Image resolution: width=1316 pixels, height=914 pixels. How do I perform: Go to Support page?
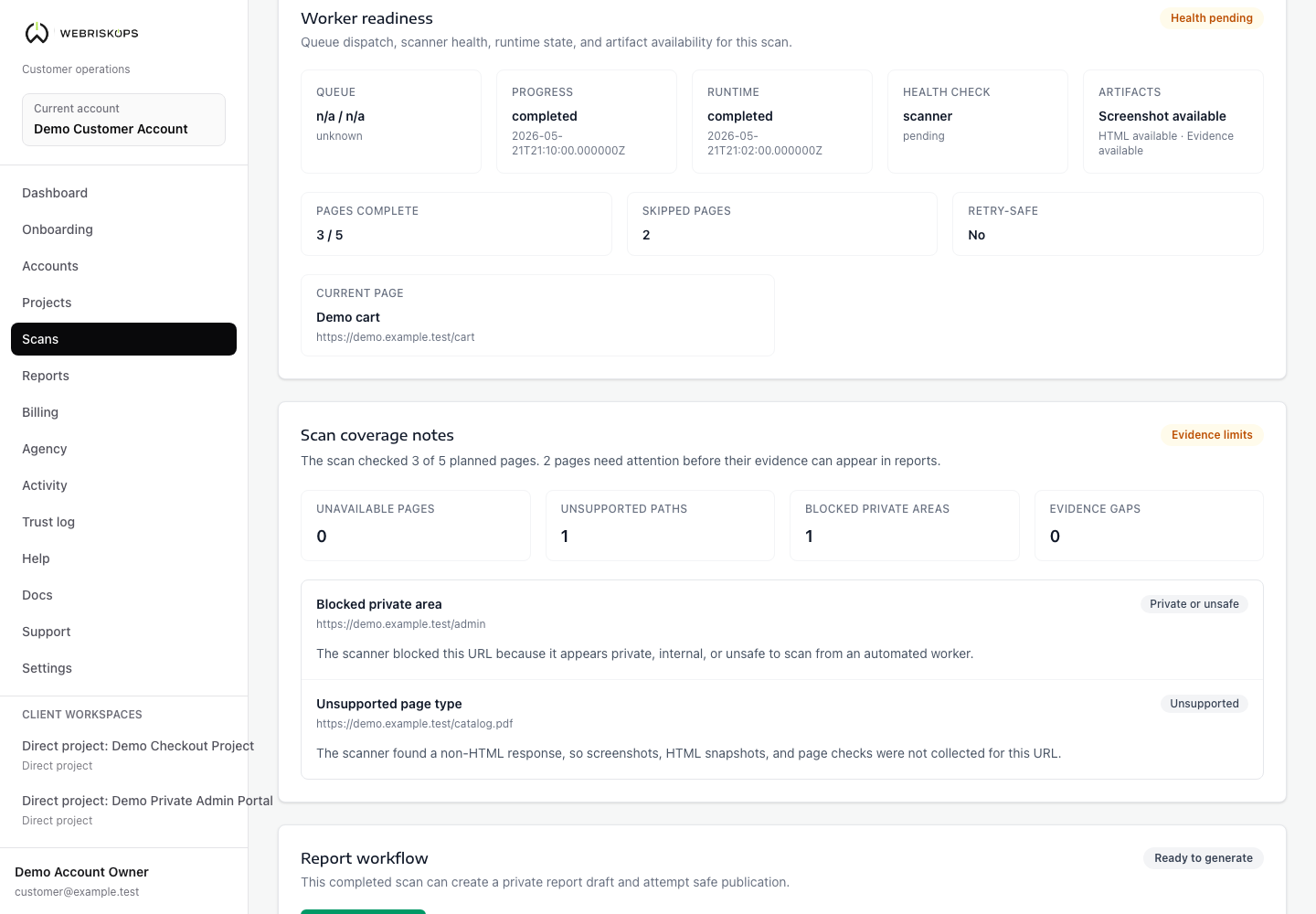[x=123, y=632]
